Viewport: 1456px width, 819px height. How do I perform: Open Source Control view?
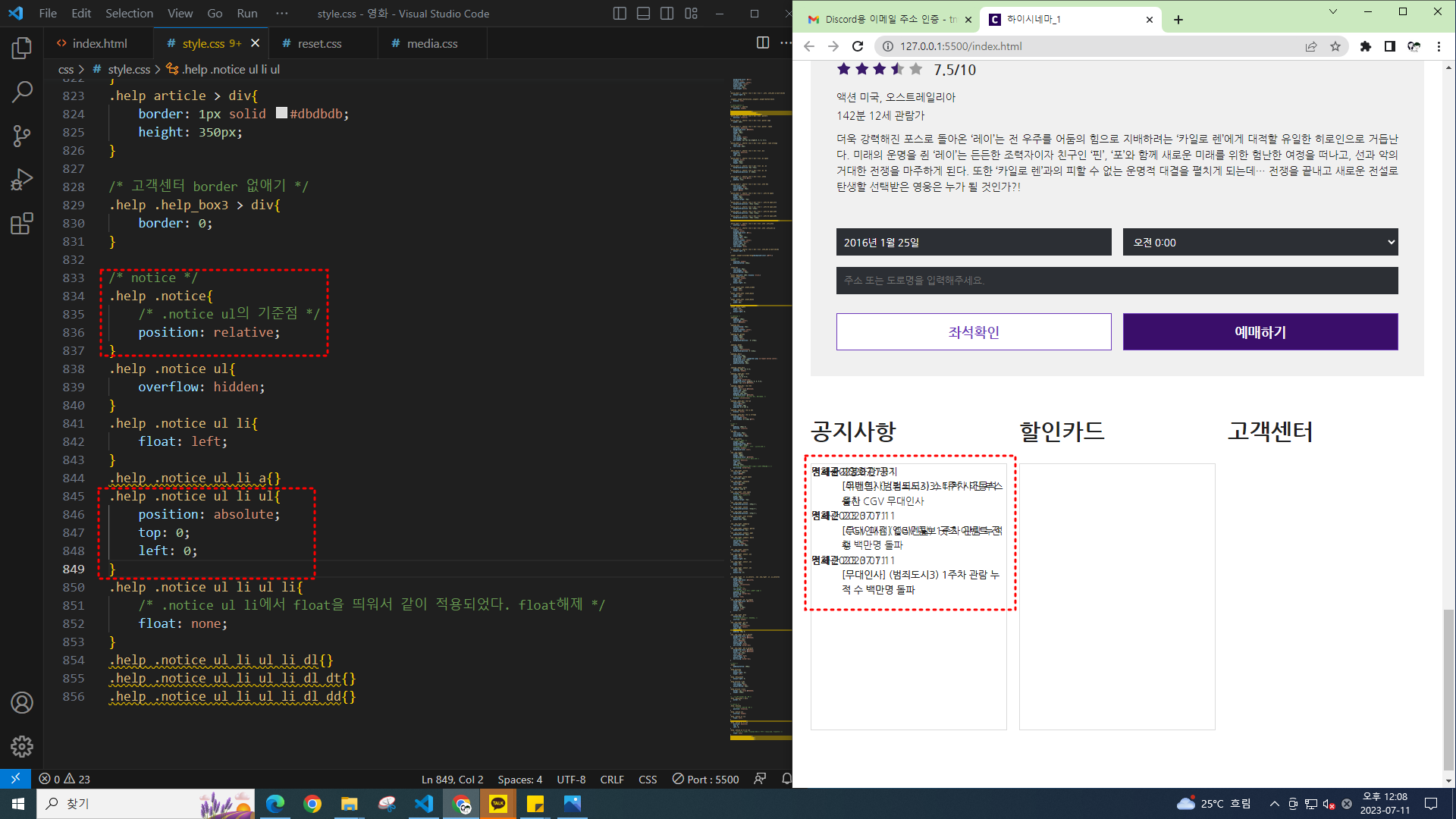[x=22, y=136]
